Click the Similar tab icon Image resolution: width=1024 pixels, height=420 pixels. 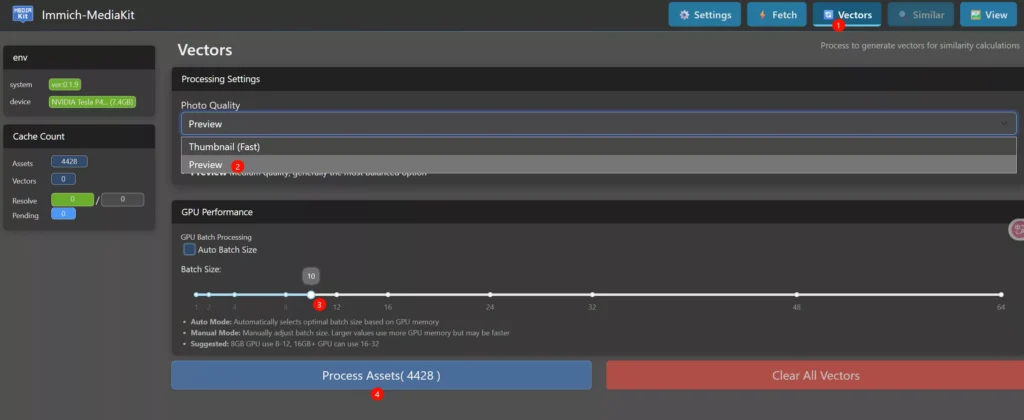(905, 15)
